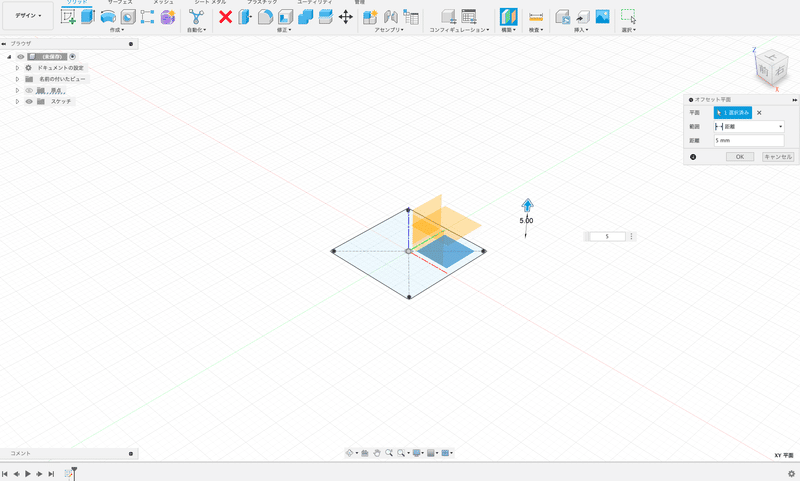Select the Rectangular Pattern tool
800x481 pixels.
(x=147, y=17)
